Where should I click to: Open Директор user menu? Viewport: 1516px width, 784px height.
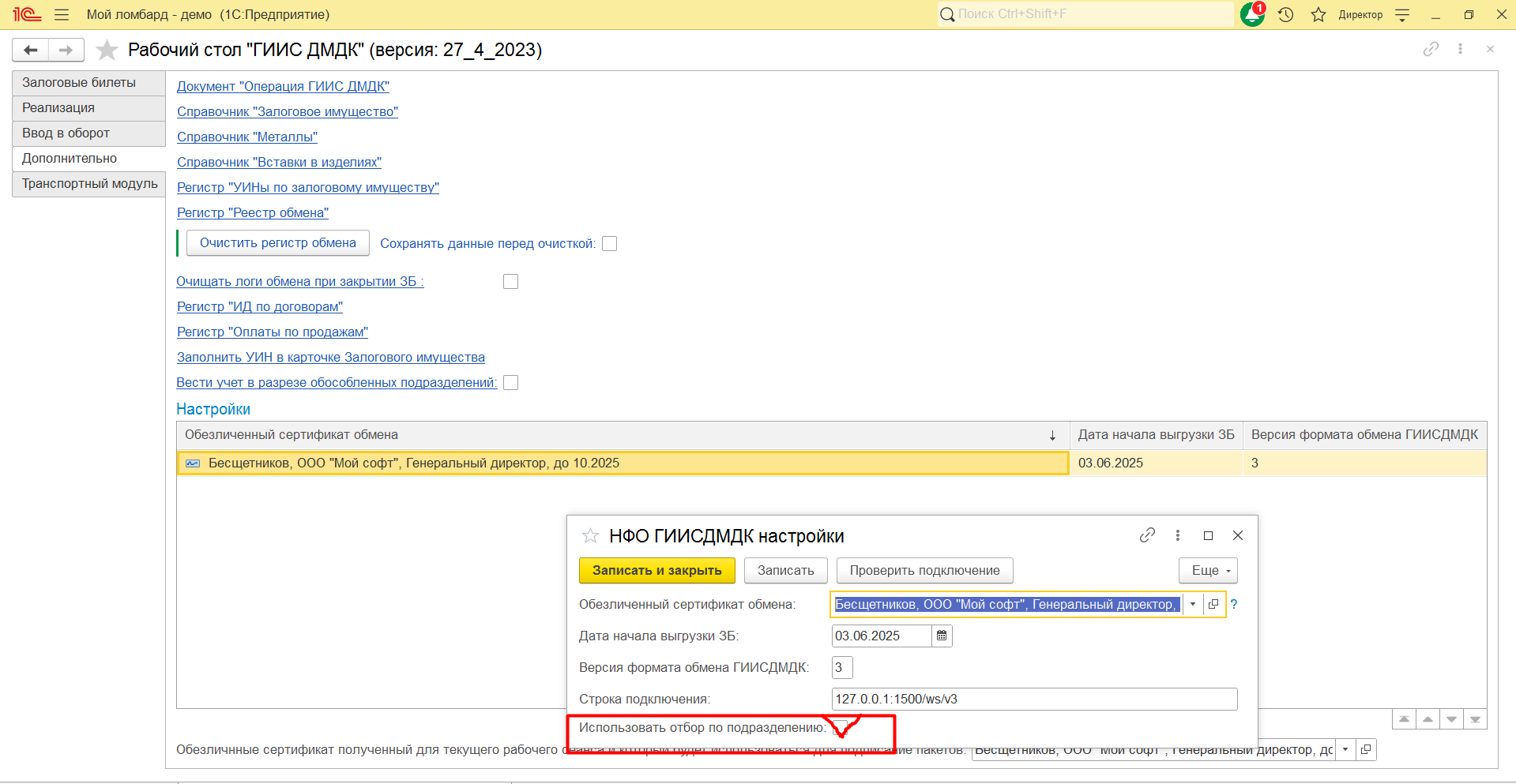1360,14
